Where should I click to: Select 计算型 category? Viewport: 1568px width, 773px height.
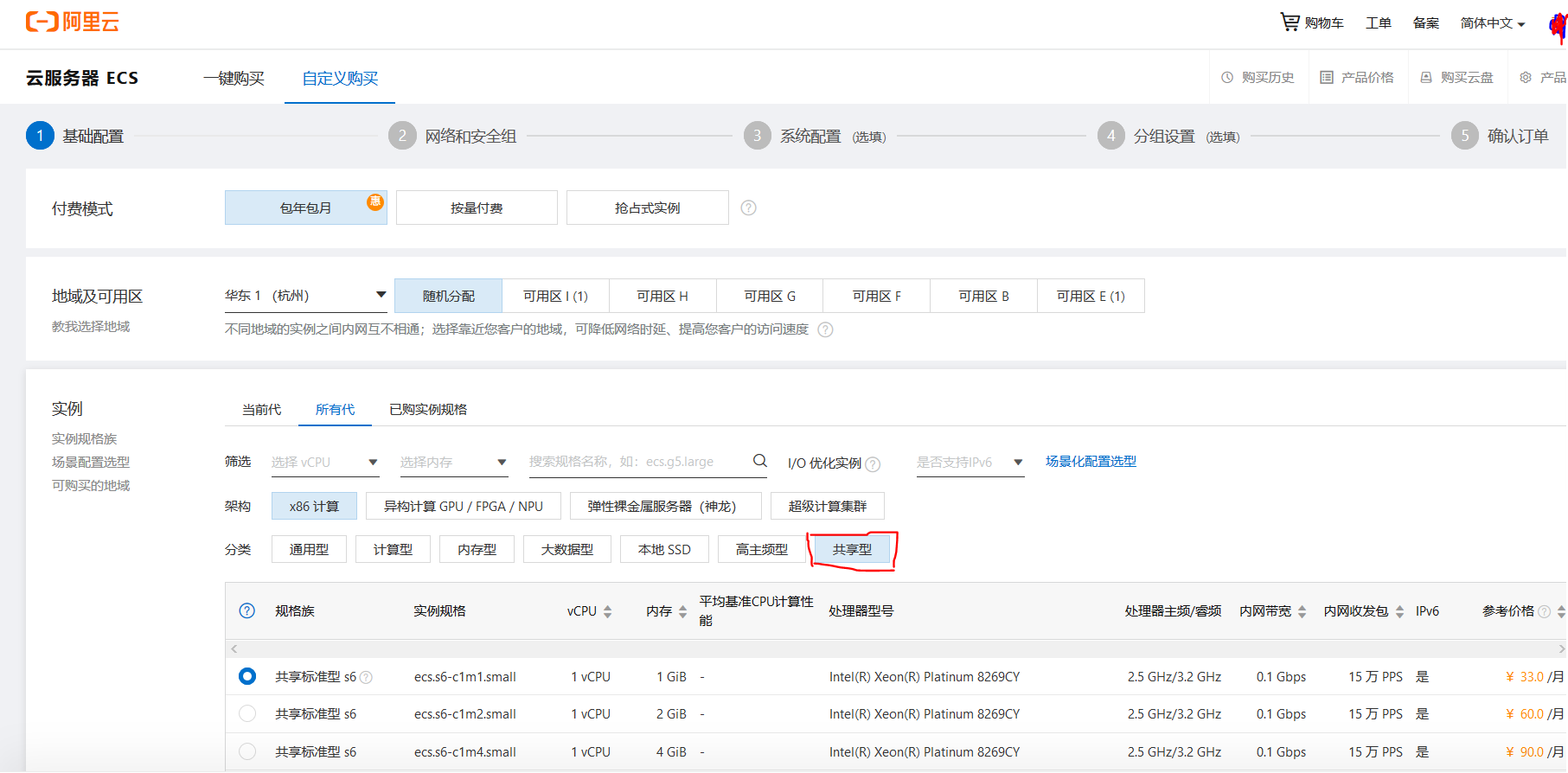click(x=393, y=549)
